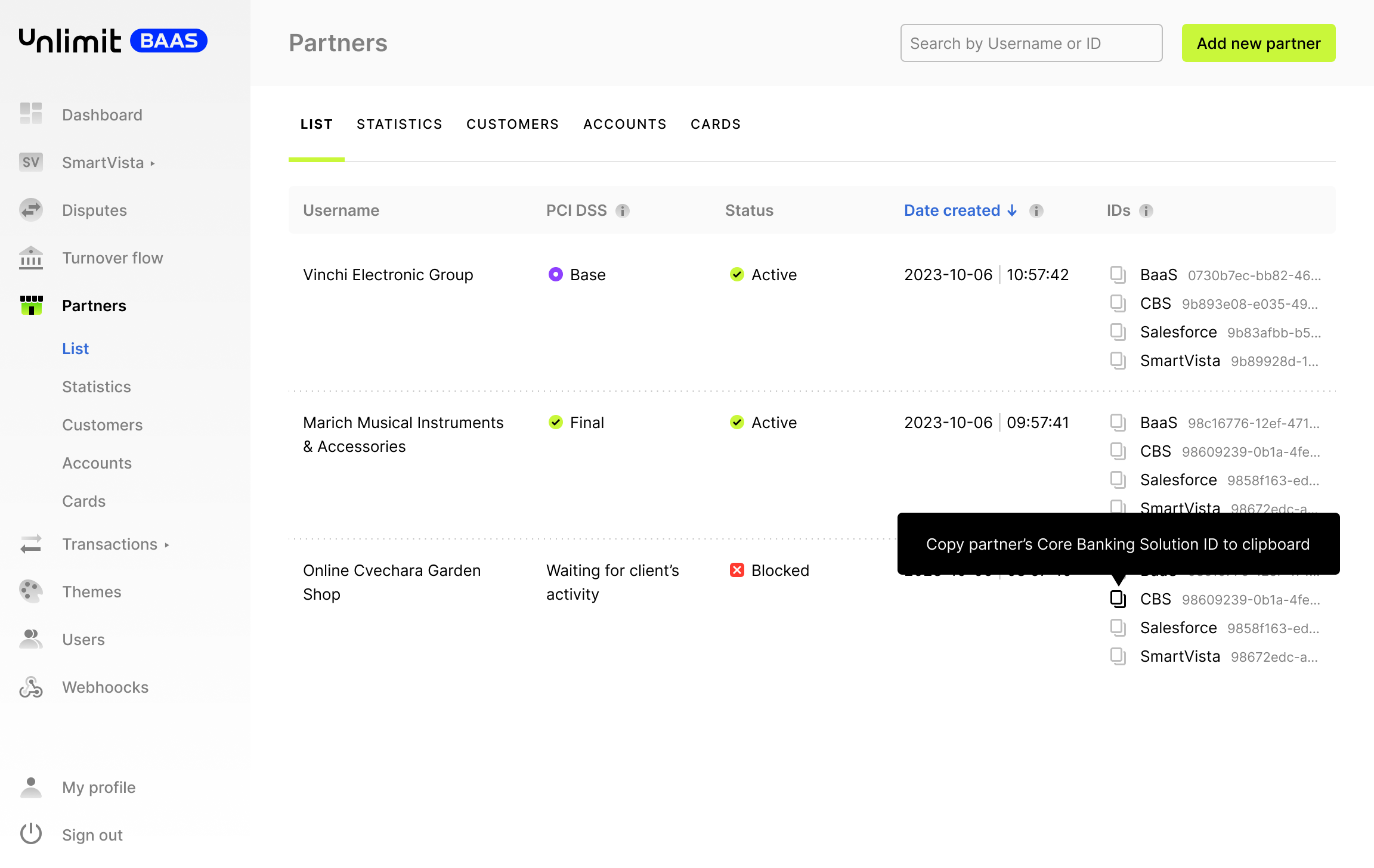
Task: Switch to the STATISTICS tab
Action: [x=400, y=124]
